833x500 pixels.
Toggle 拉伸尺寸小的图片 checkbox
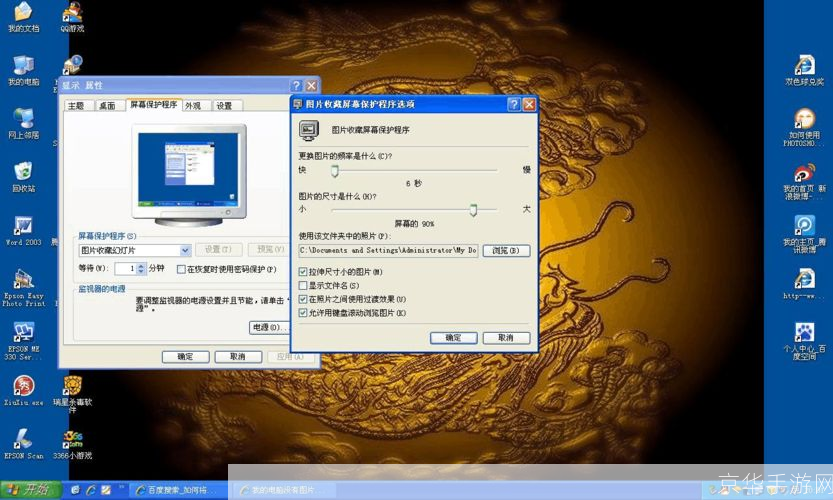303,272
